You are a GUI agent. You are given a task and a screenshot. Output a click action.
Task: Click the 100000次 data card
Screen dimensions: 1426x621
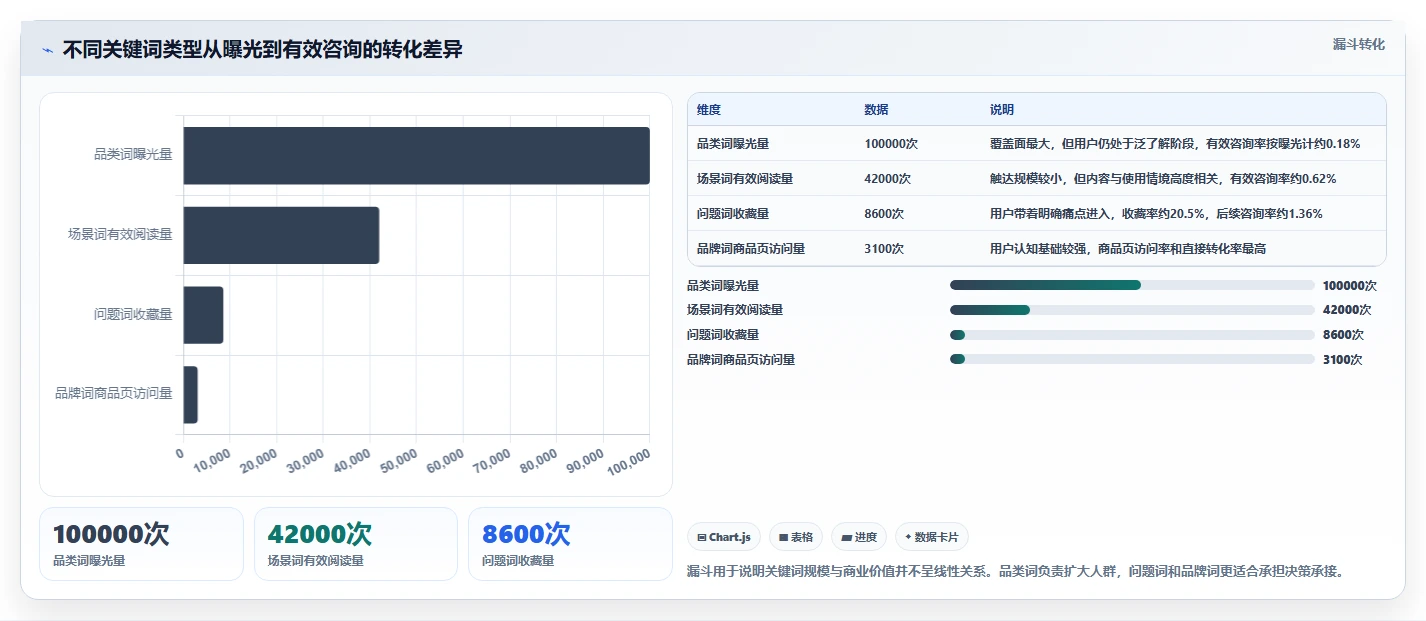[x=141, y=544]
